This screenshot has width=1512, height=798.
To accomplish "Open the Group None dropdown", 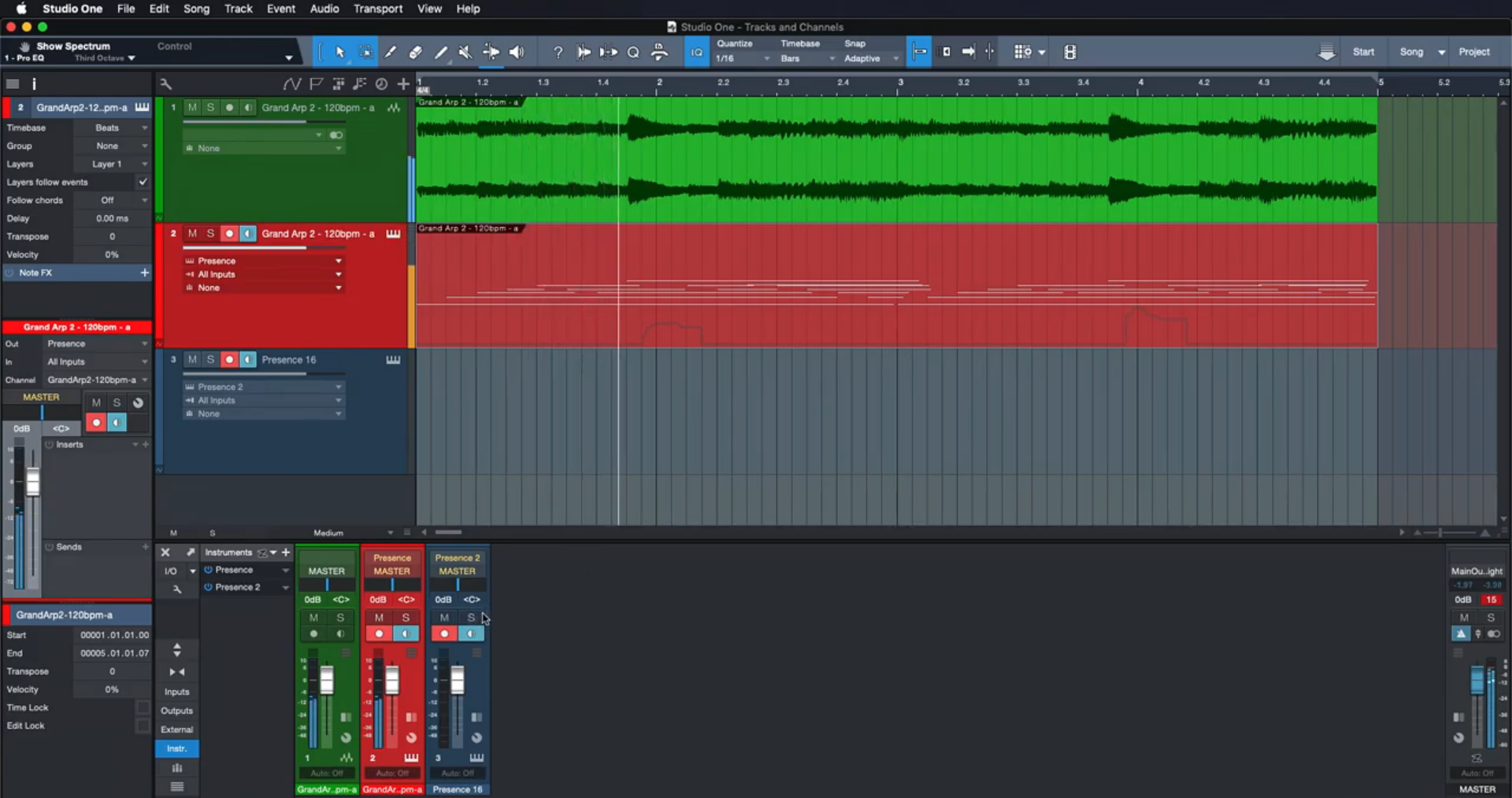I will [112, 146].
